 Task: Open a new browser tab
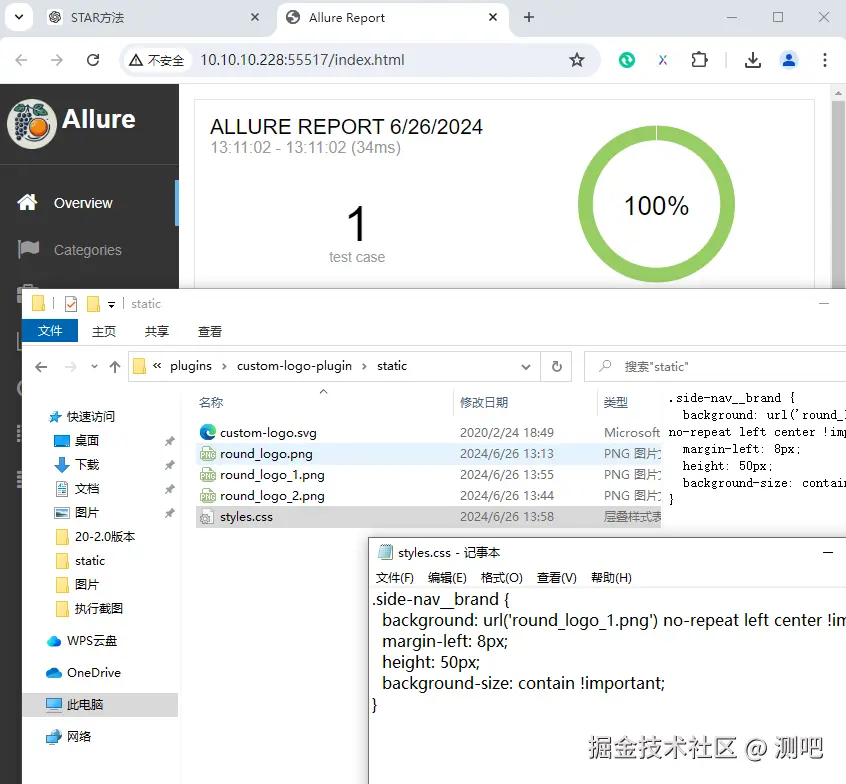[x=529, y=17]
